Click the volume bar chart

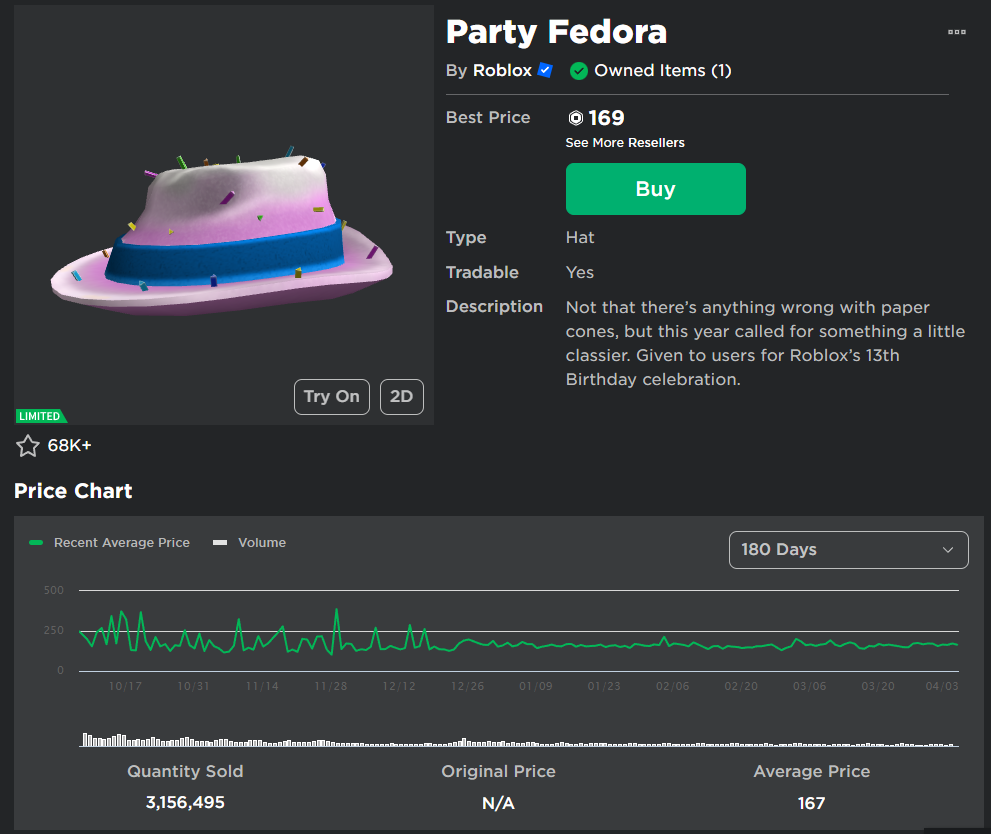click(519, 740)
